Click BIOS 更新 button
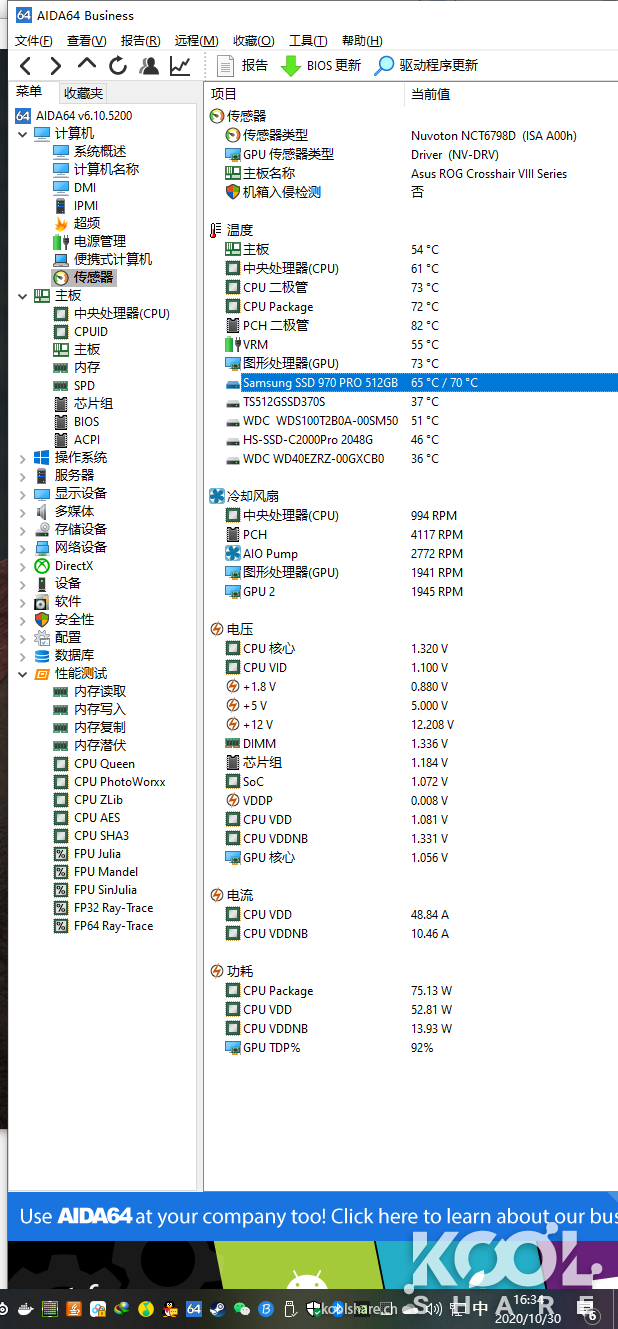 [321, 66]
